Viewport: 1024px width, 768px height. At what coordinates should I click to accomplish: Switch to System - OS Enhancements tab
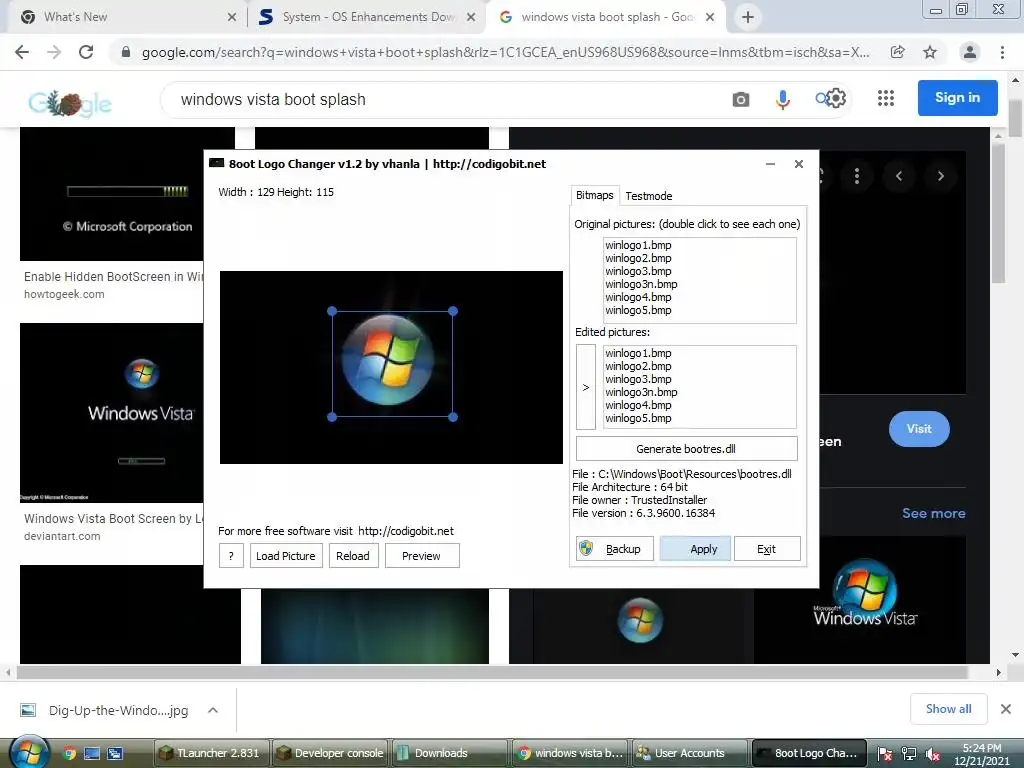click(366, 17)
